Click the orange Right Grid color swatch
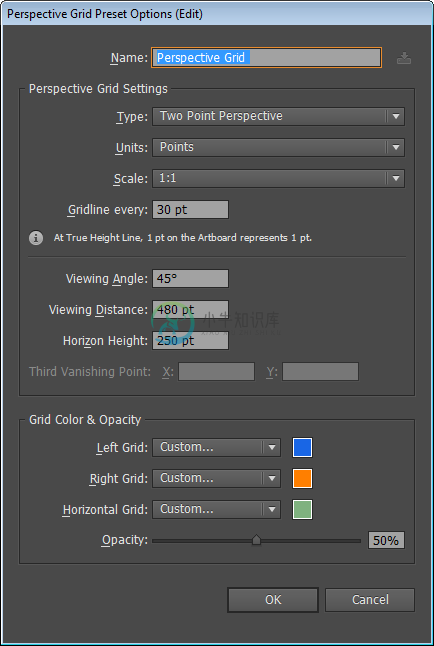The image size is (434, 646). [303, 478]
